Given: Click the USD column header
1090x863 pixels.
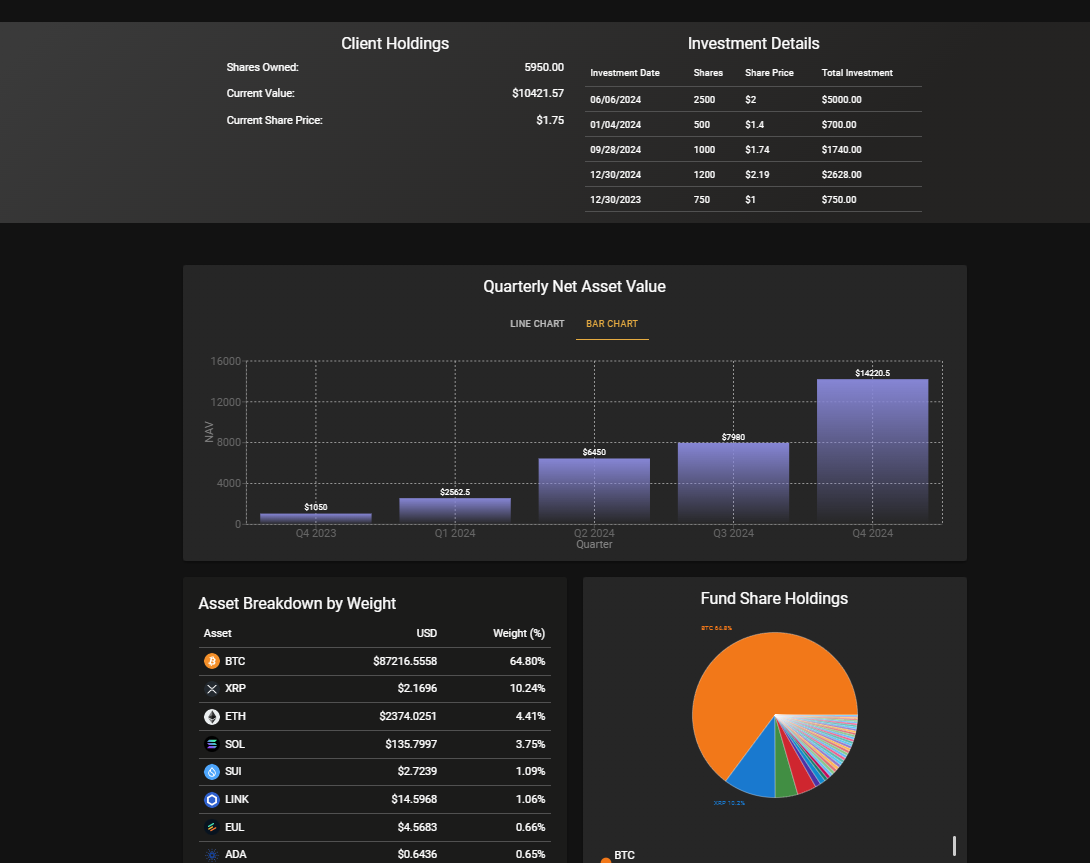Looking at the screenshot, I should pos(427,634).
